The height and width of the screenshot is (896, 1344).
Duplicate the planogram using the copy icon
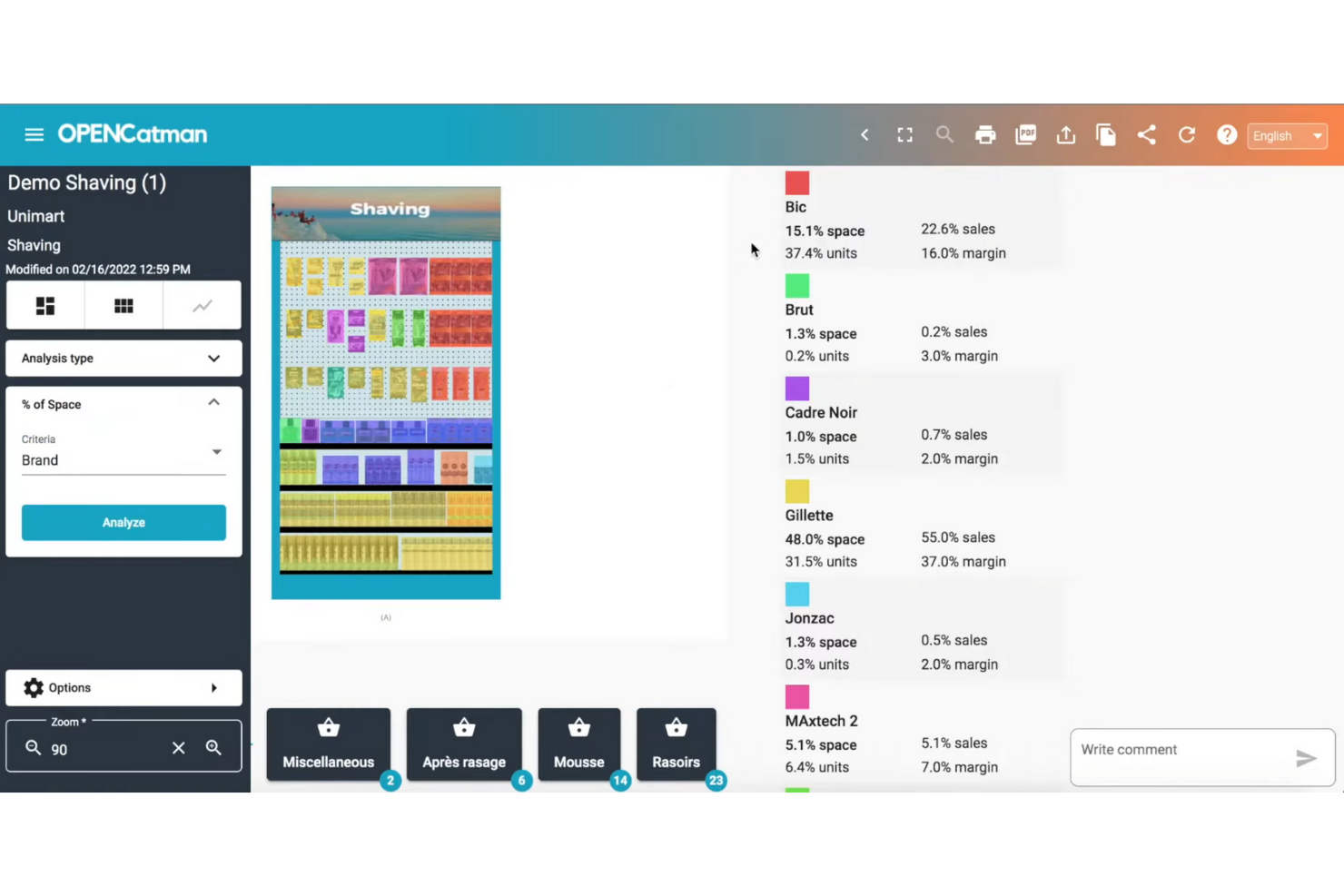[1106, 134]
